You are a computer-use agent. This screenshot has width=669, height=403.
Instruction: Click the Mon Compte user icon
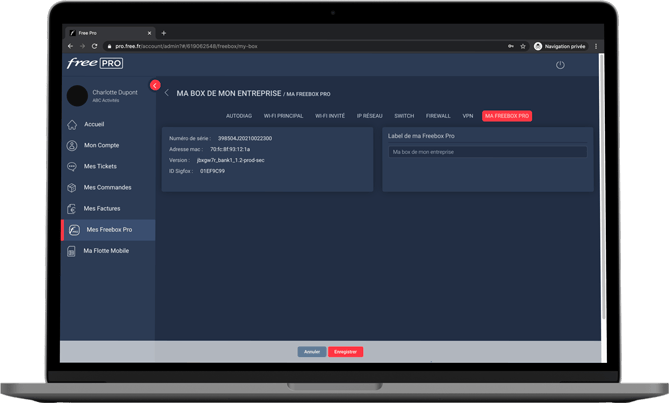click(x=72, y=145)
